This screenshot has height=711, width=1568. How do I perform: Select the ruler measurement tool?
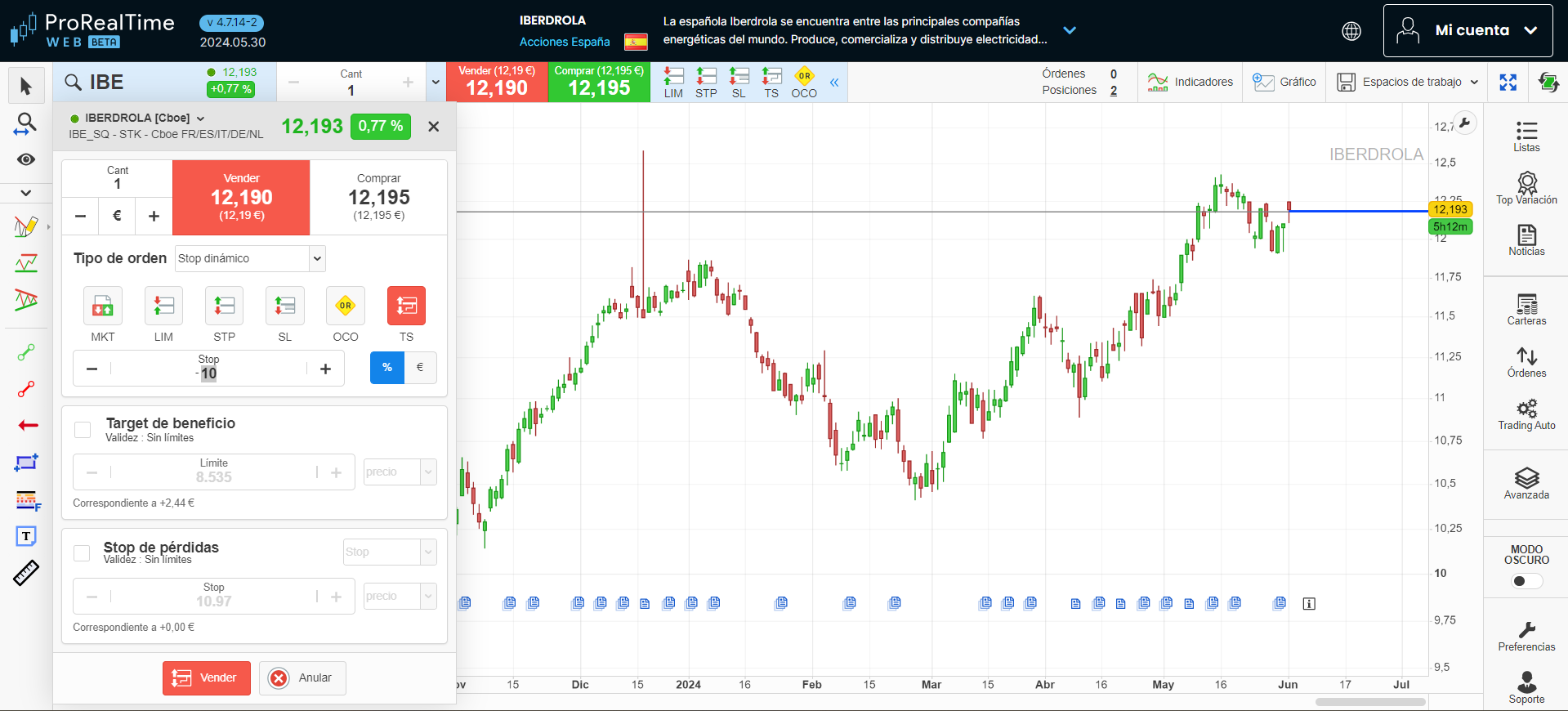coord(26,573)
